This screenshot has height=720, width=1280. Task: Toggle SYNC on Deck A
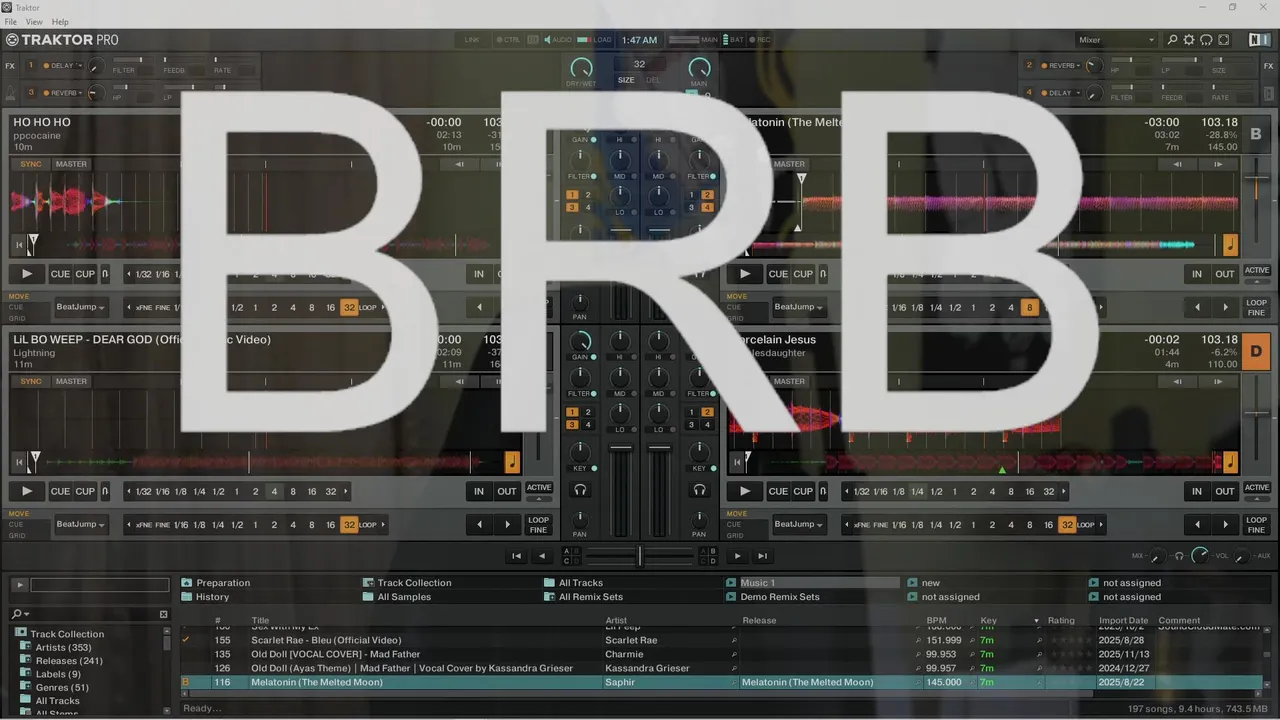tap(31, 164)
